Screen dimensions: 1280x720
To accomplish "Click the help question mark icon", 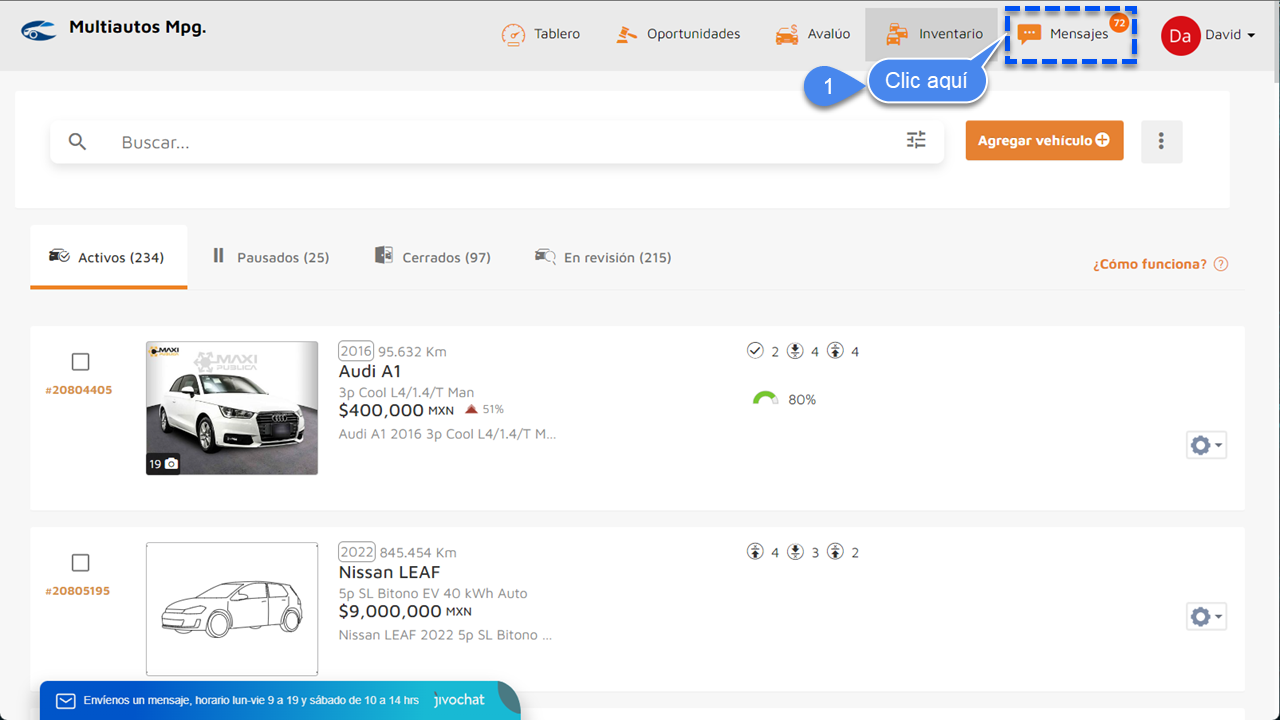I will click(x=1220, y=264).
